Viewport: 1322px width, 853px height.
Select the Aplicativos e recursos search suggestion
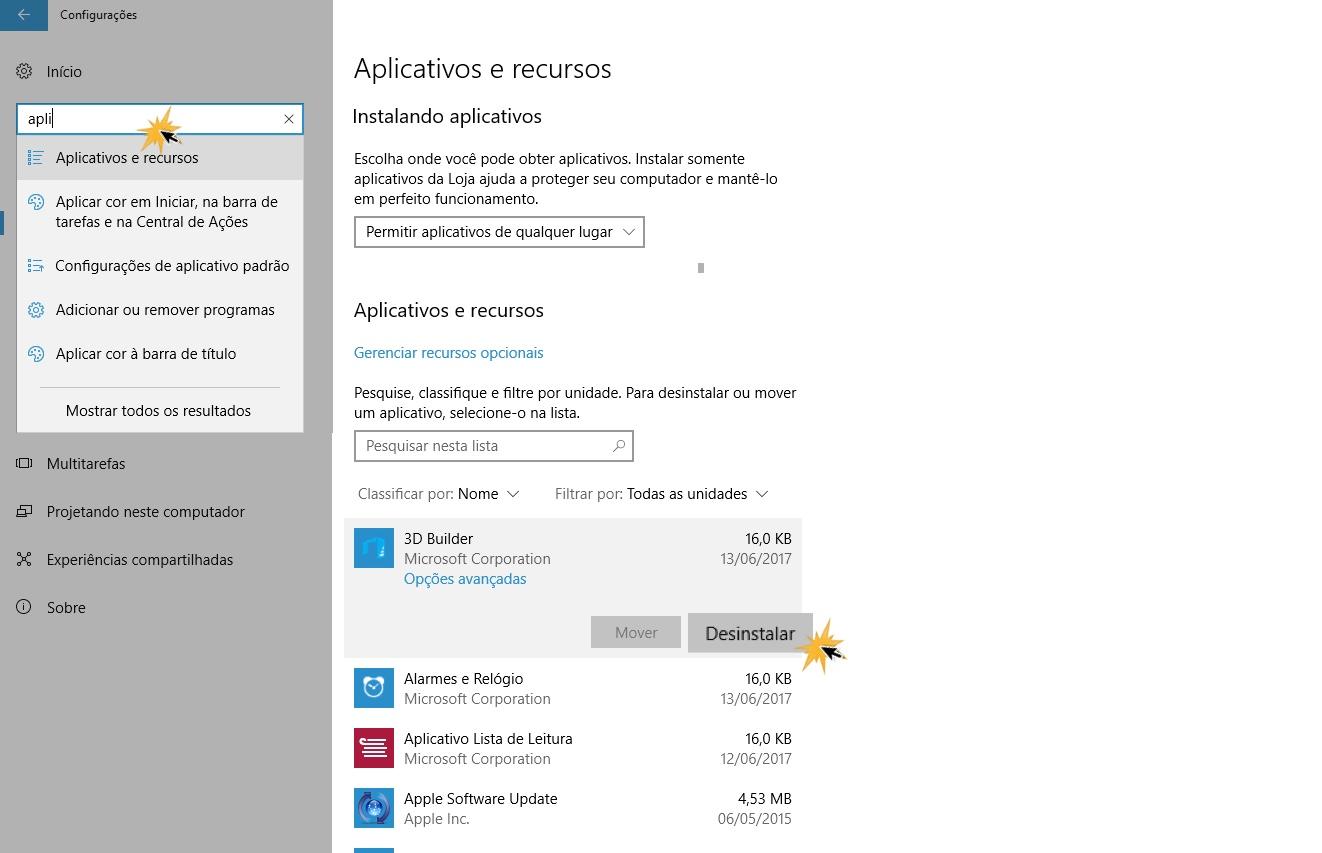pyautogui.click(x=160, y=158)
